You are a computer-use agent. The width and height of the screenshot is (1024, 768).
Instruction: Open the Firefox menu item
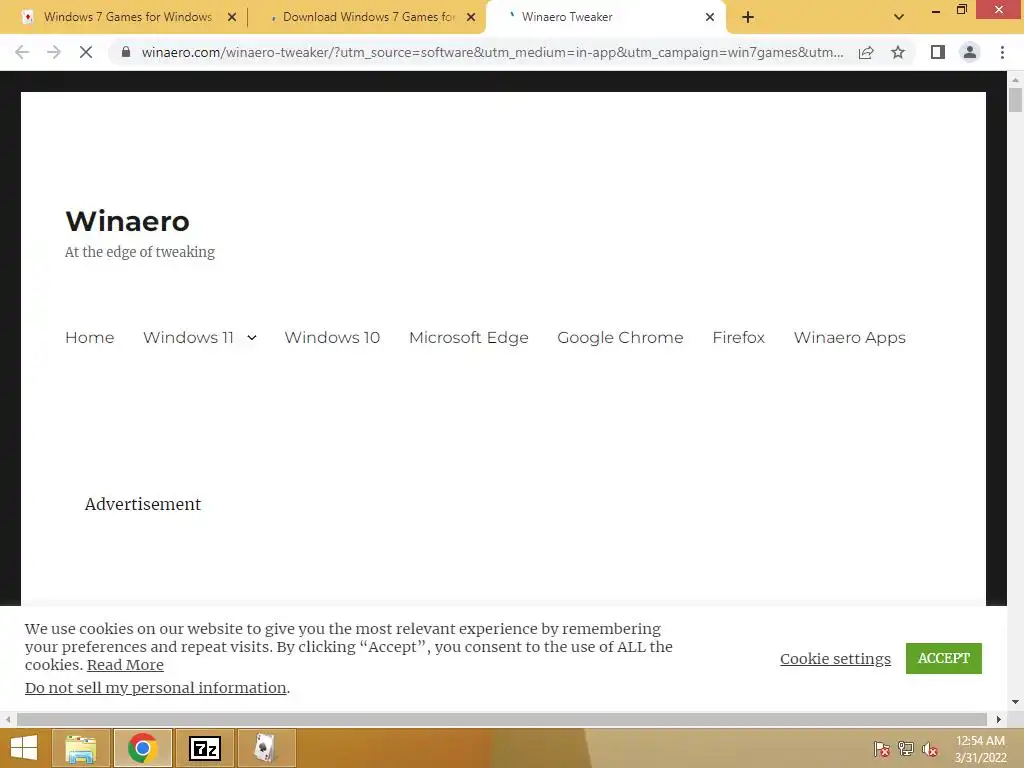tap(738, 338)
